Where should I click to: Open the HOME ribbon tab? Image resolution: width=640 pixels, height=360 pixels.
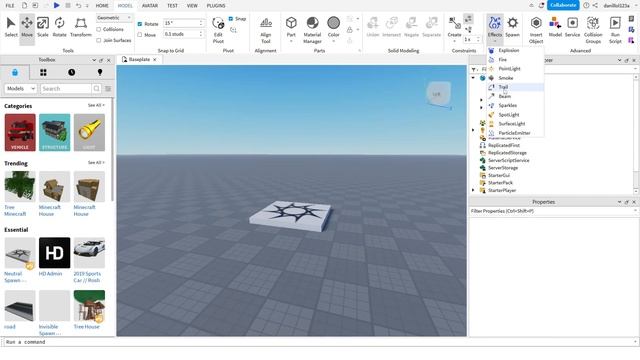(x=102, y=6)
